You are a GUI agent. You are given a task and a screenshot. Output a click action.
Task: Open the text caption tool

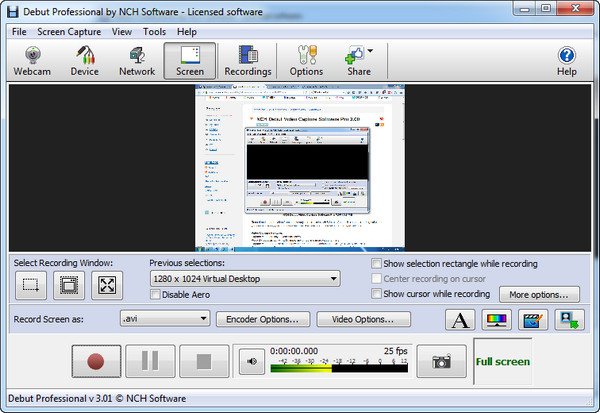point(460,320)
